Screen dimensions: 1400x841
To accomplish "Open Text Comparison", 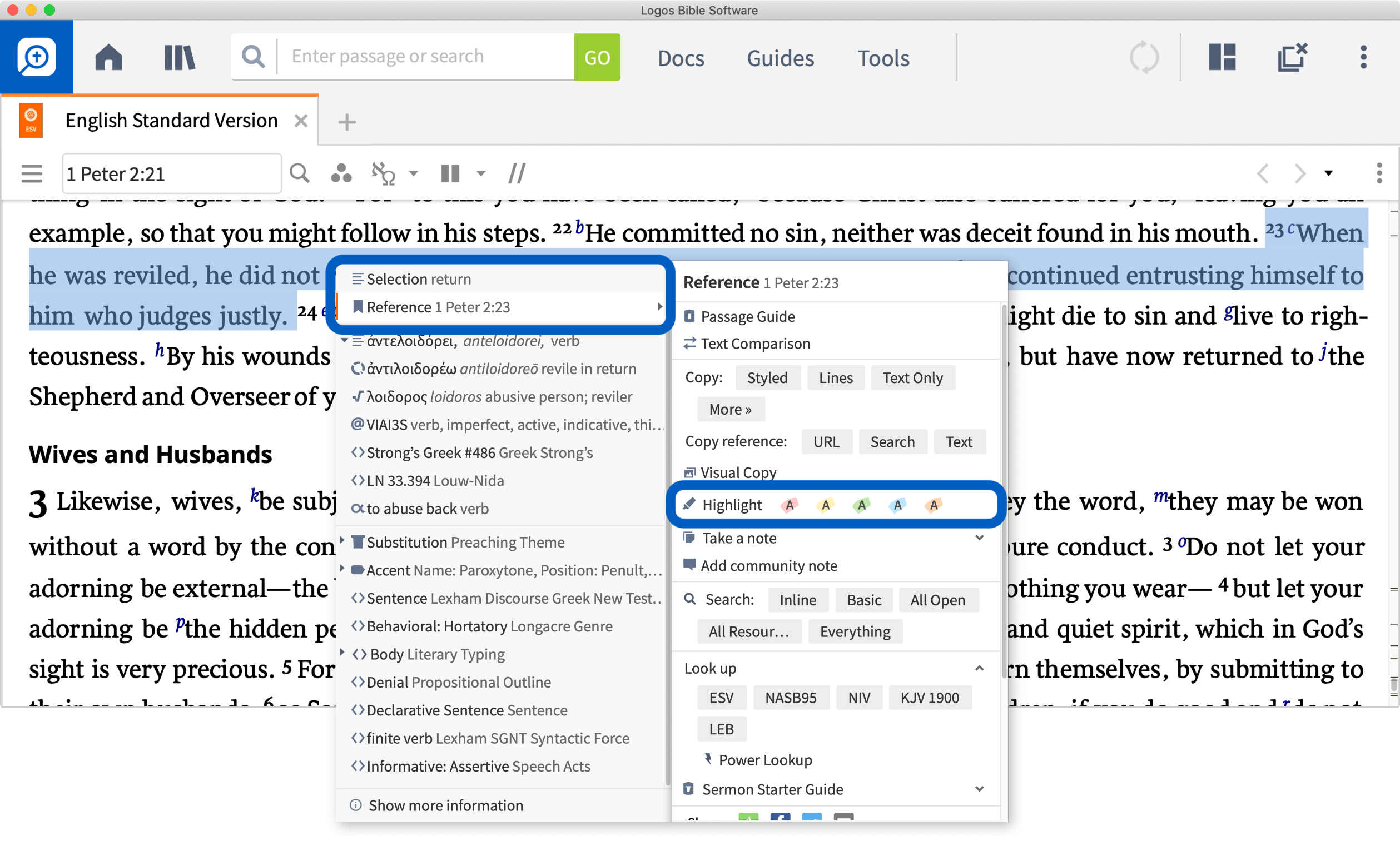I will pos(755,344).
